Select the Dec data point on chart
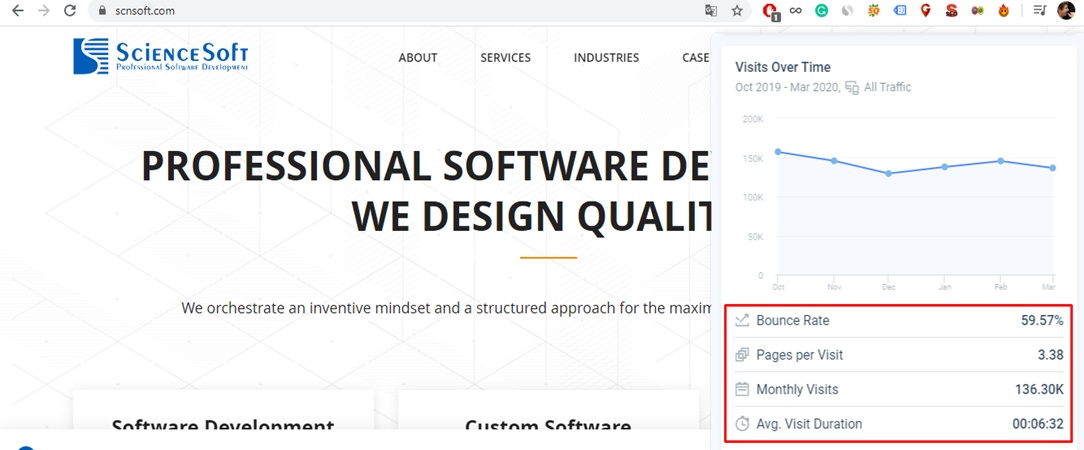This screenshot has height=450, width=1084. (888, 174)
